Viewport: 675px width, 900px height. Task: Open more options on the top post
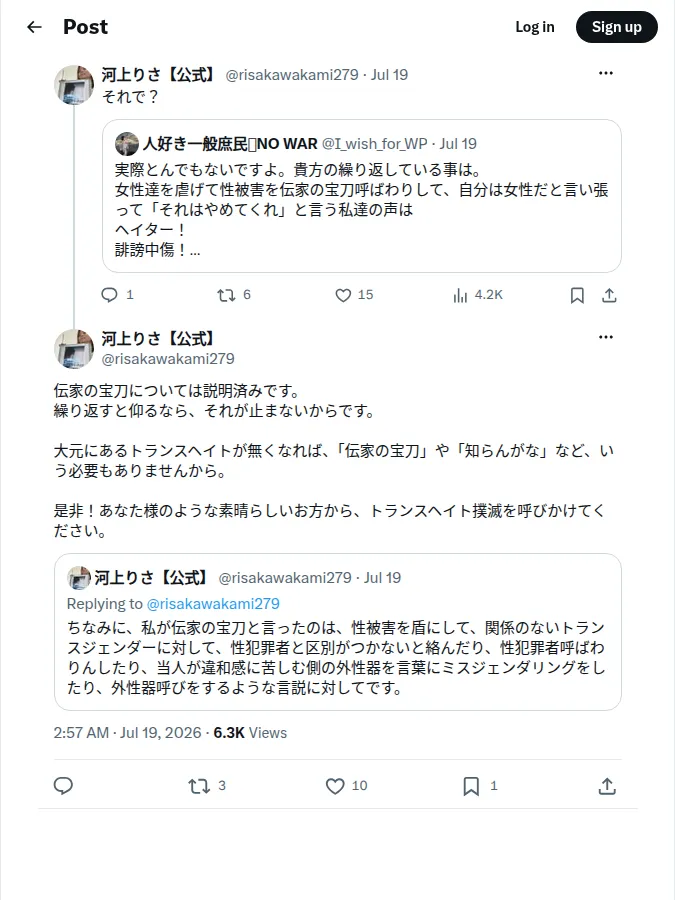coord(606,73)
